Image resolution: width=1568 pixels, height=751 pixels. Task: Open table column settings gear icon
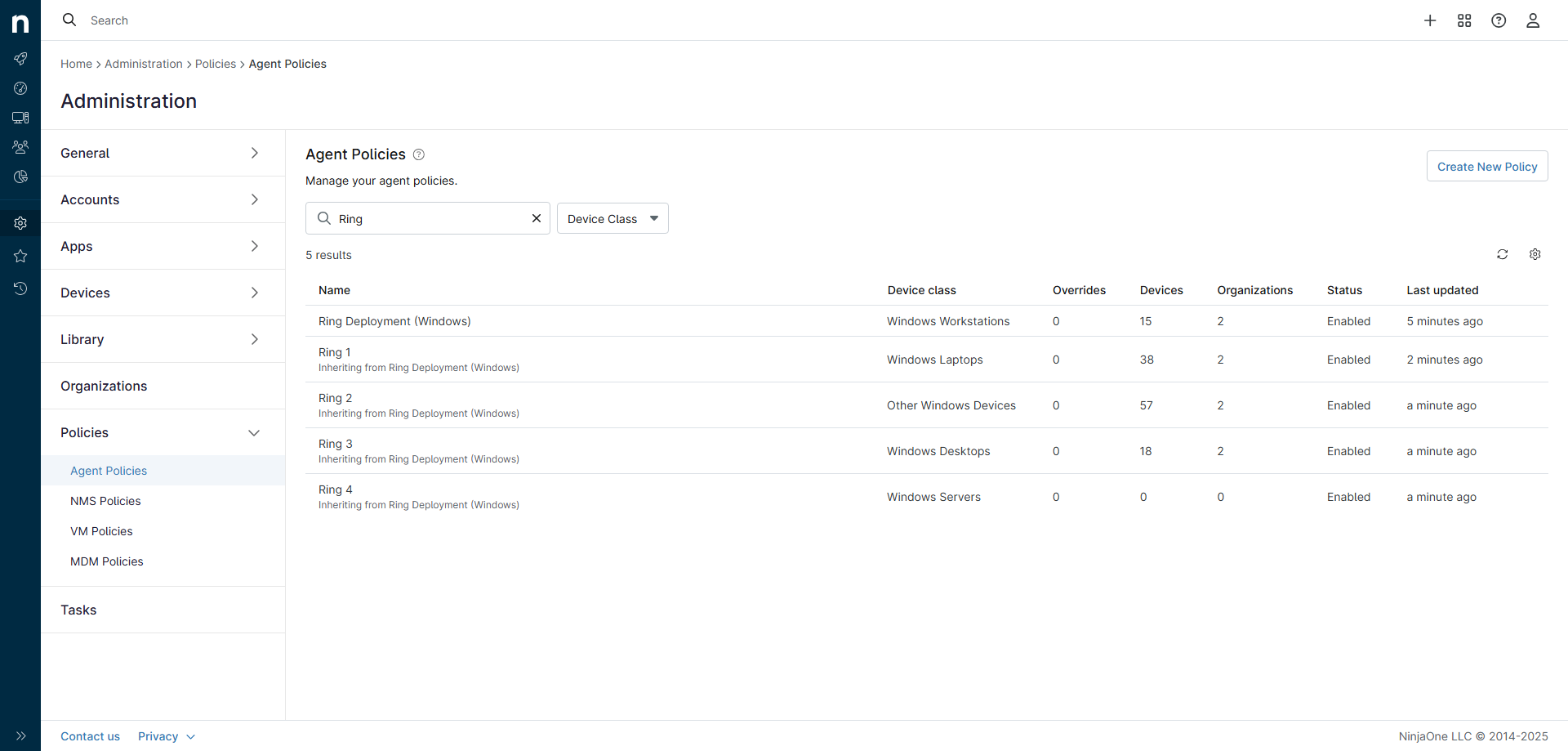pos(1535,254)
